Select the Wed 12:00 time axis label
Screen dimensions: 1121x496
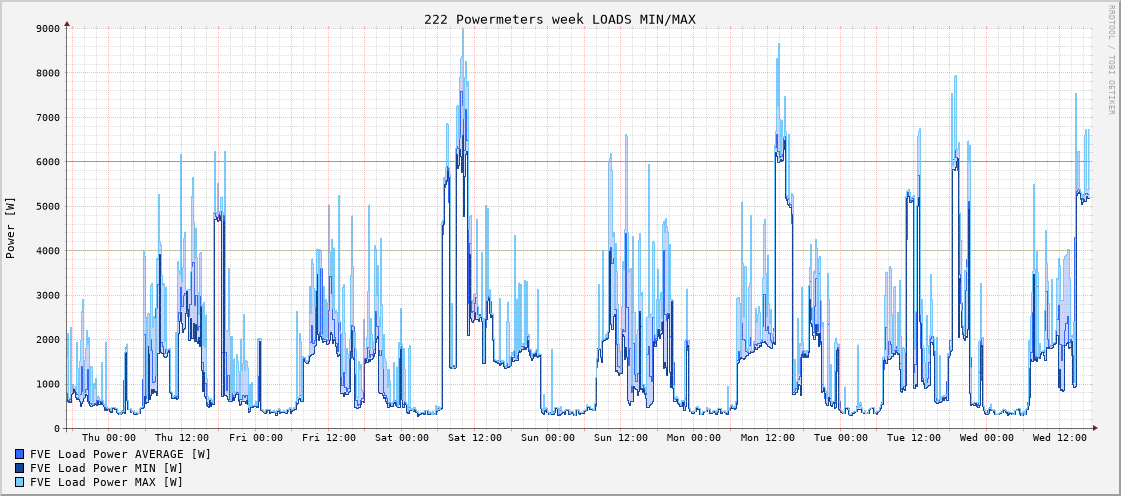1060,438
